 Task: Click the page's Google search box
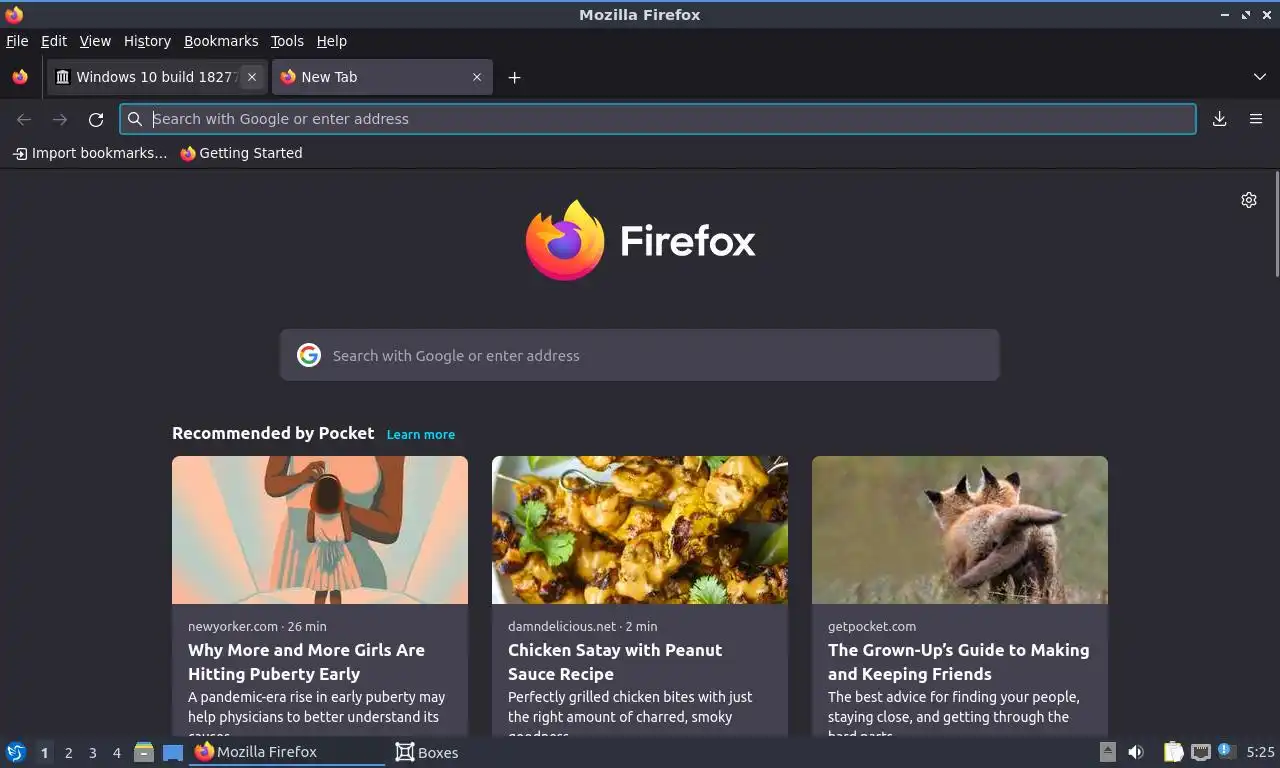(x=640, y=355)
